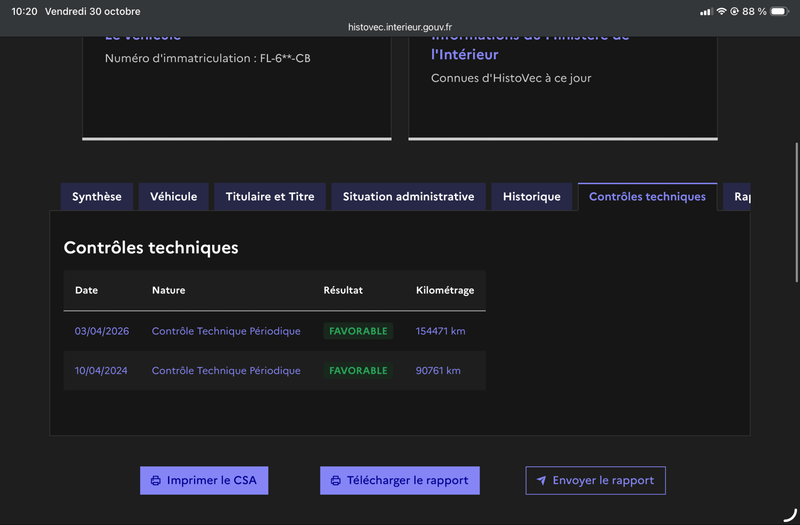Open the partially visible Rapport tab
This screenshot has height=525, width=800.
tap(737, 196)
